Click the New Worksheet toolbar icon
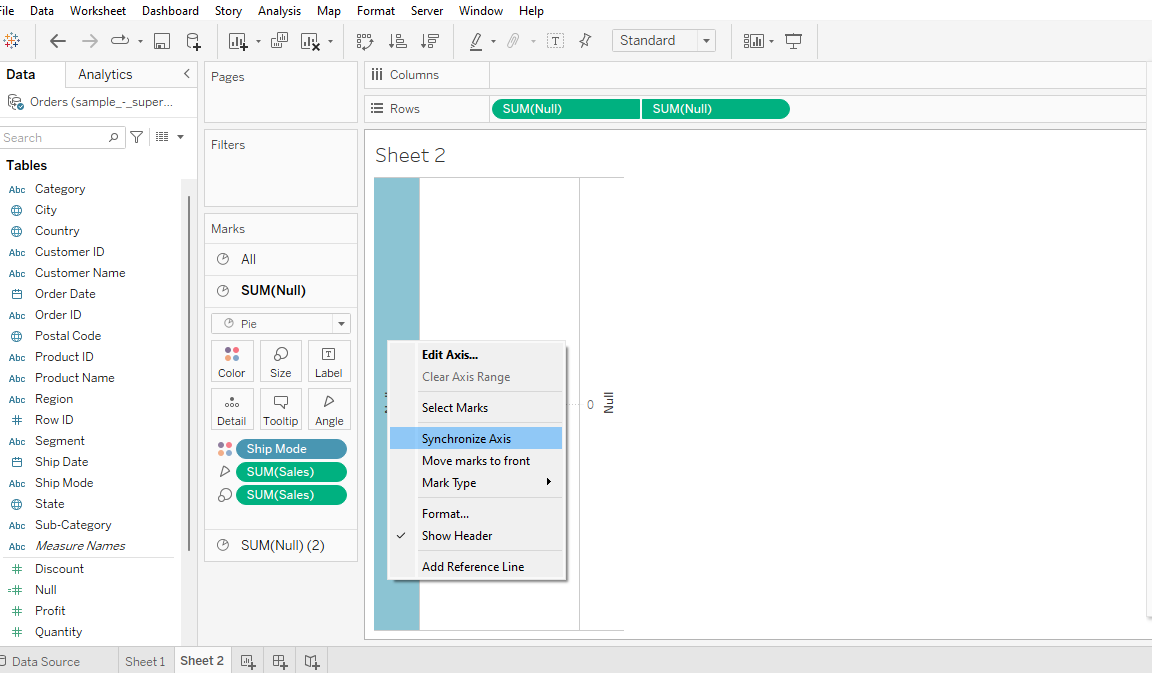1152x673 pixels. pyautogui.click(x=237, y=40)
